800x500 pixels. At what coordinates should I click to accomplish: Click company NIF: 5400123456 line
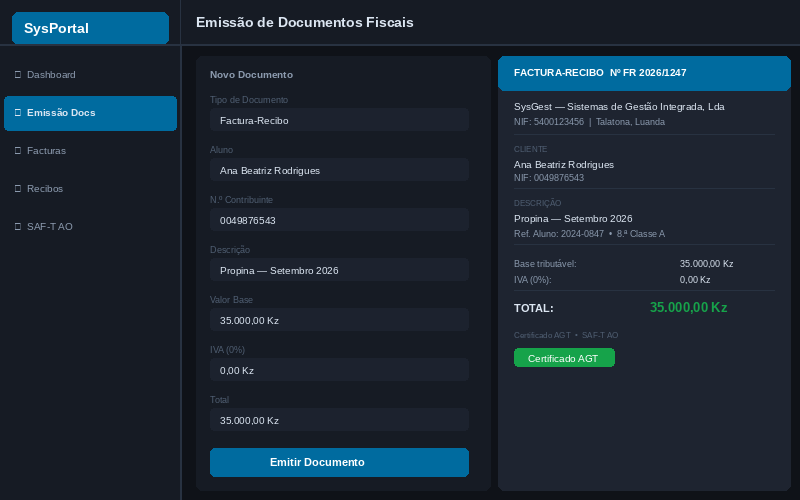pos(589,122)
